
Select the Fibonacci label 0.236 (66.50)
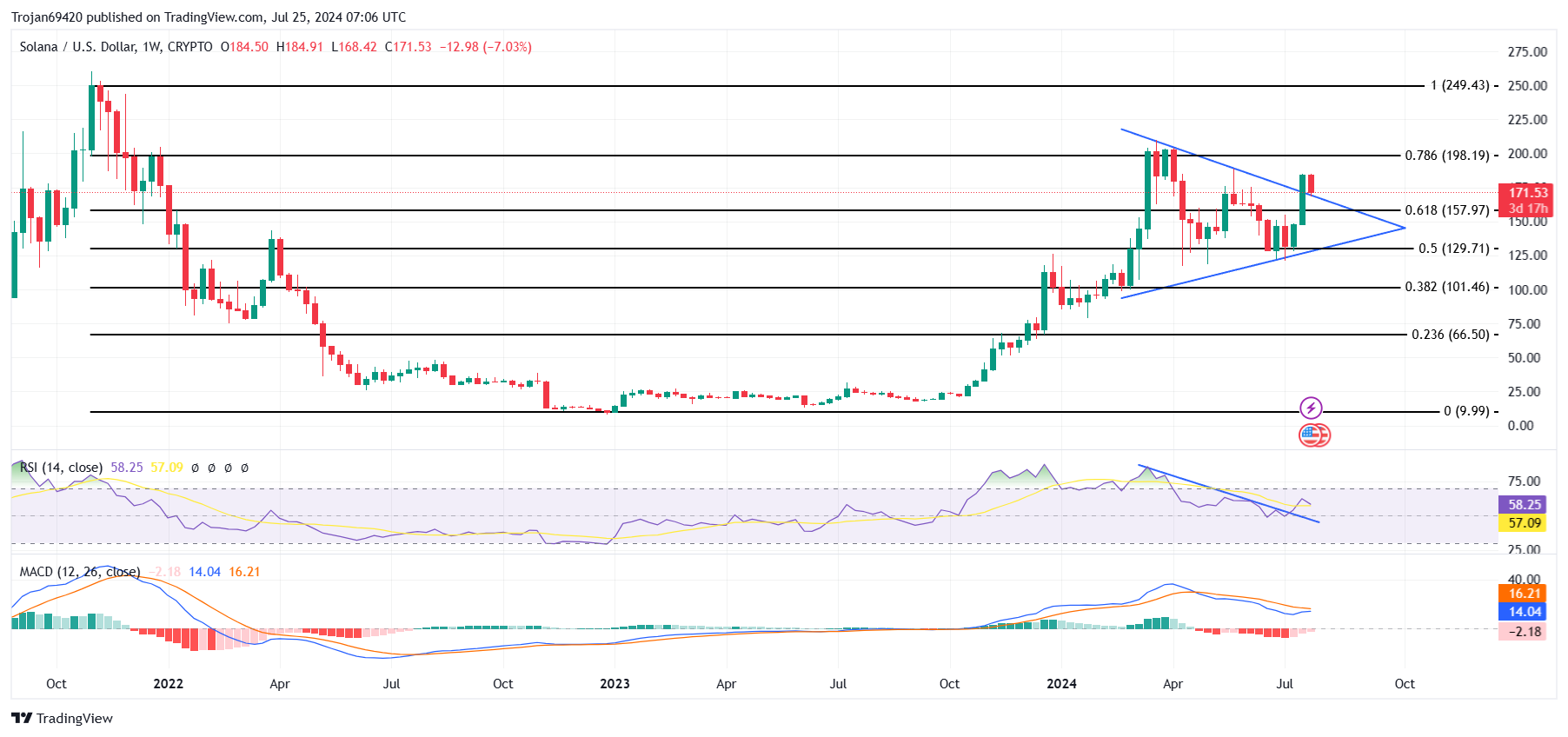pyautogui.click(x=1451, y=335)
